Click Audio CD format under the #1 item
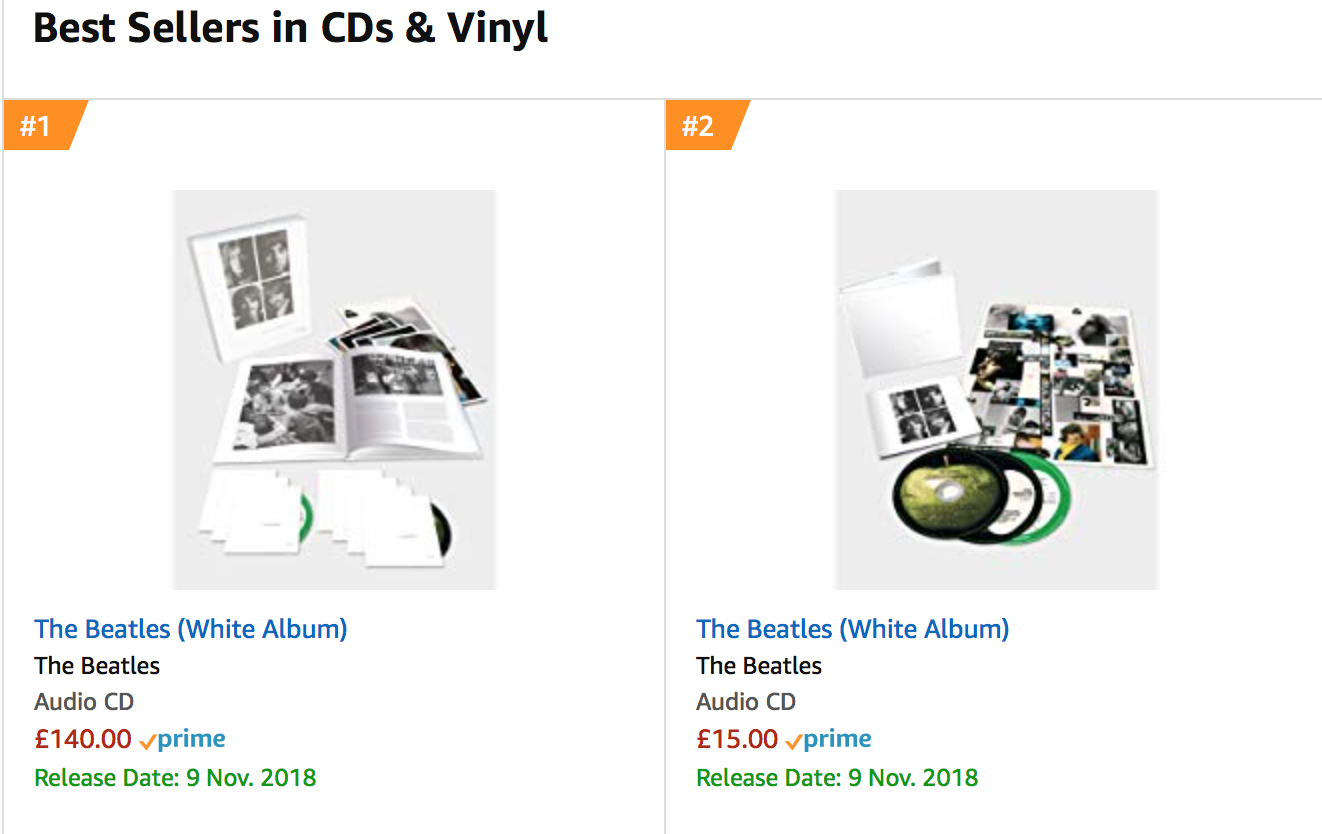This screenshot has height=834, width=1322. [84, 702]
